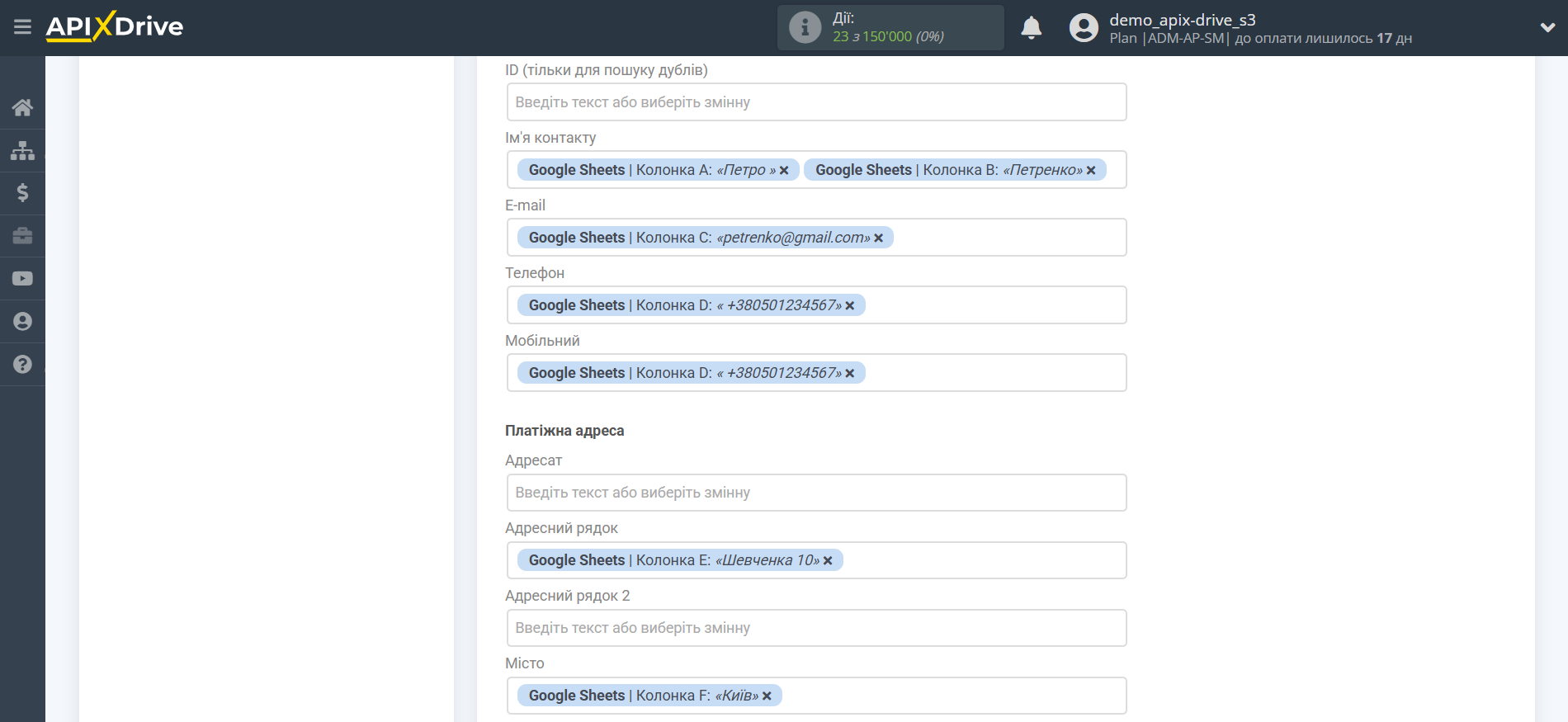Image resolution: width=1568 pixels, height=722 pixels.
Task: Open the help question mark icon
Action: [22, 365]
